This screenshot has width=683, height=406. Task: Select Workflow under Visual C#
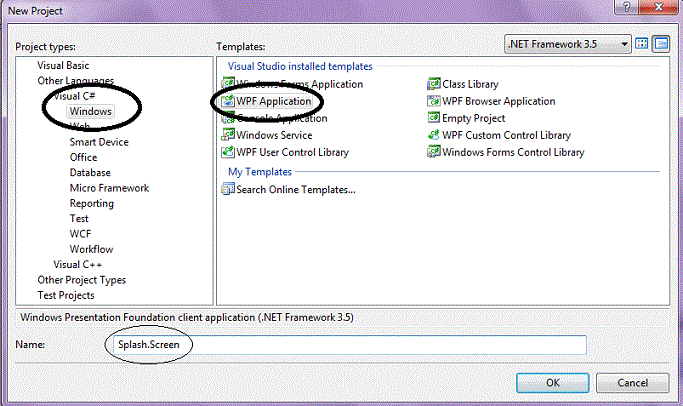[x=91, y=249]
